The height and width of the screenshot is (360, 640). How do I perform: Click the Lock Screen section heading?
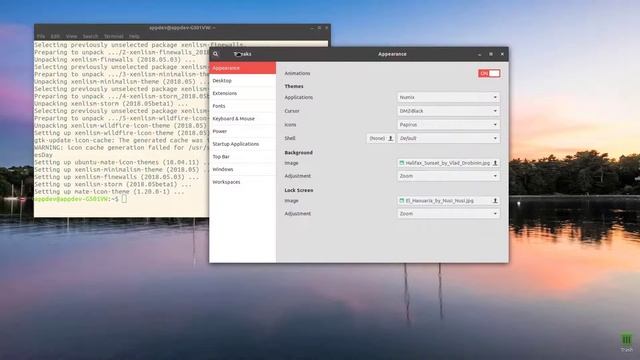[299, 190]
